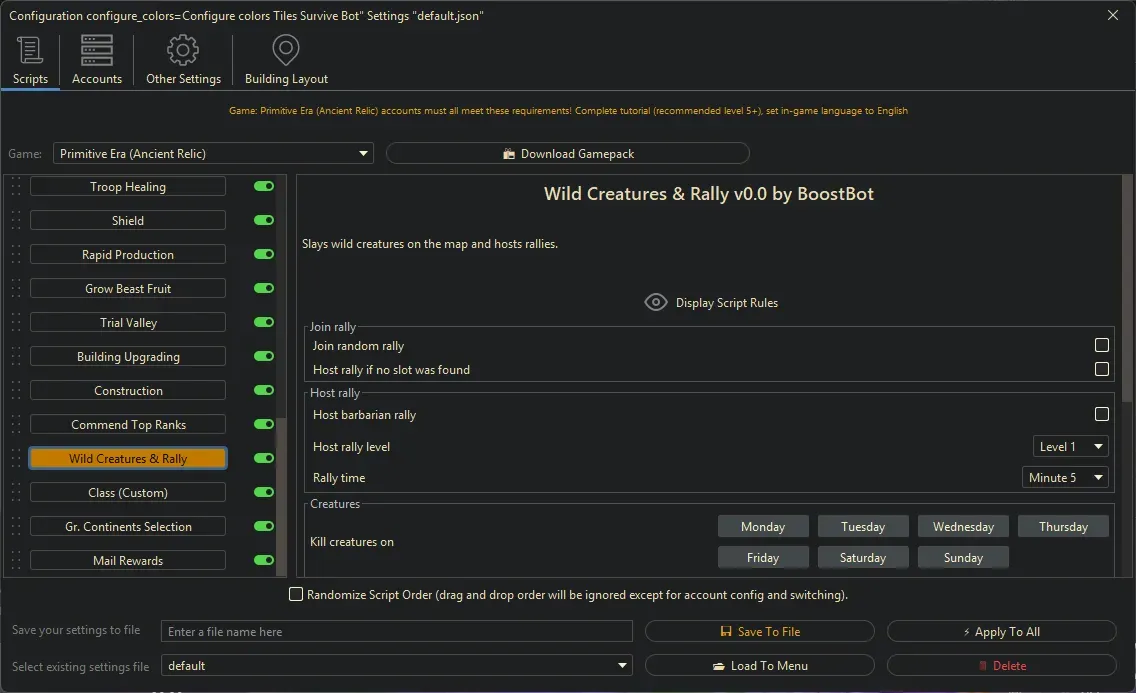Open the Other Settings gear icon
This screenshot has height=693, width=1136.
tap(183, 50)
